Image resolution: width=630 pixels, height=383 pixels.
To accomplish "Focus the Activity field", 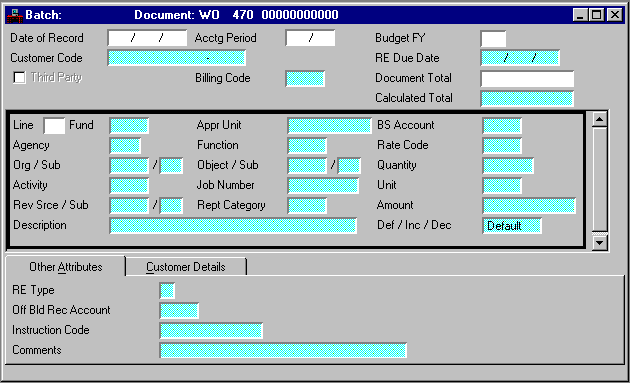I will click(x=129, y=186).
